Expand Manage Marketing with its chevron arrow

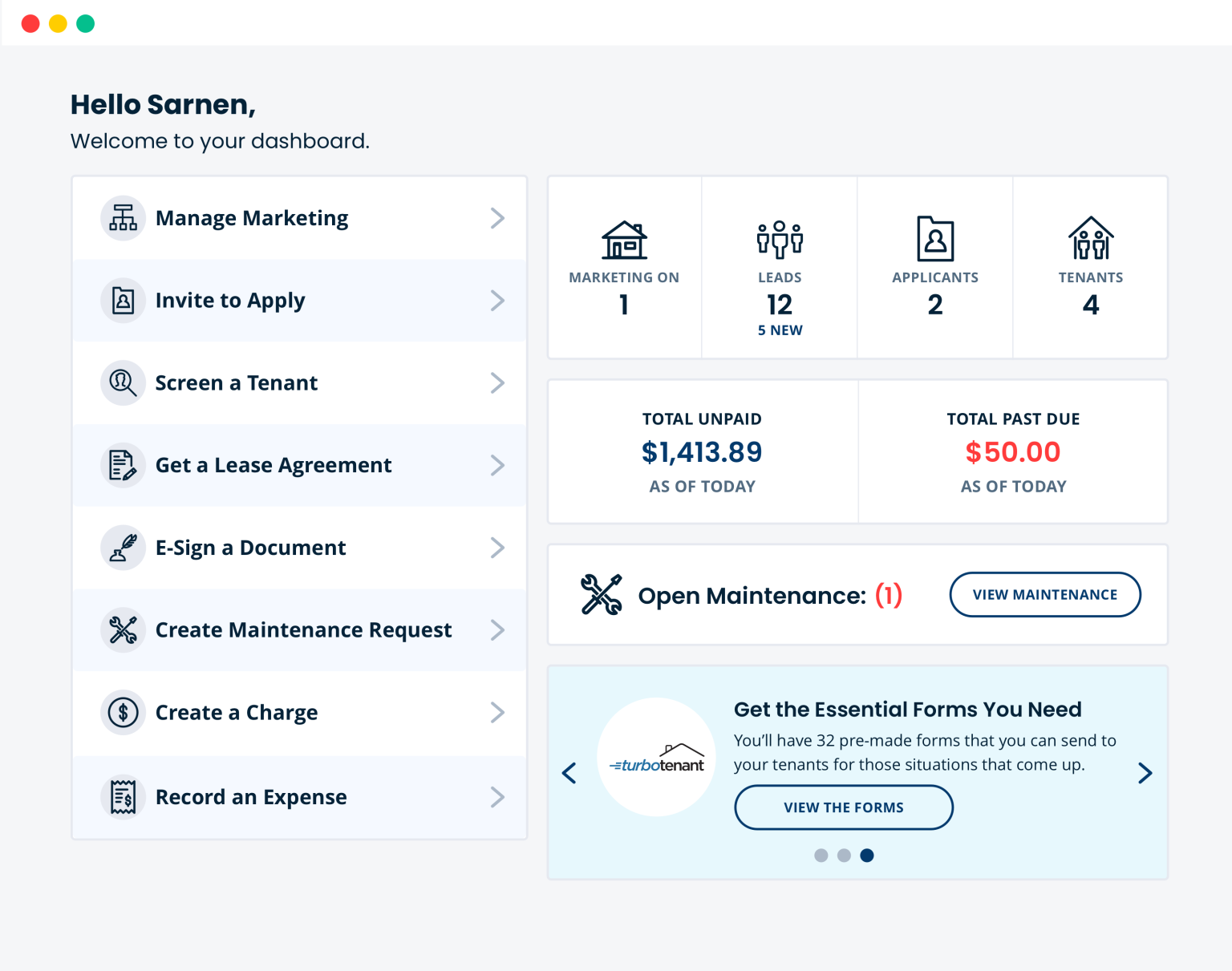pos(497,218)
